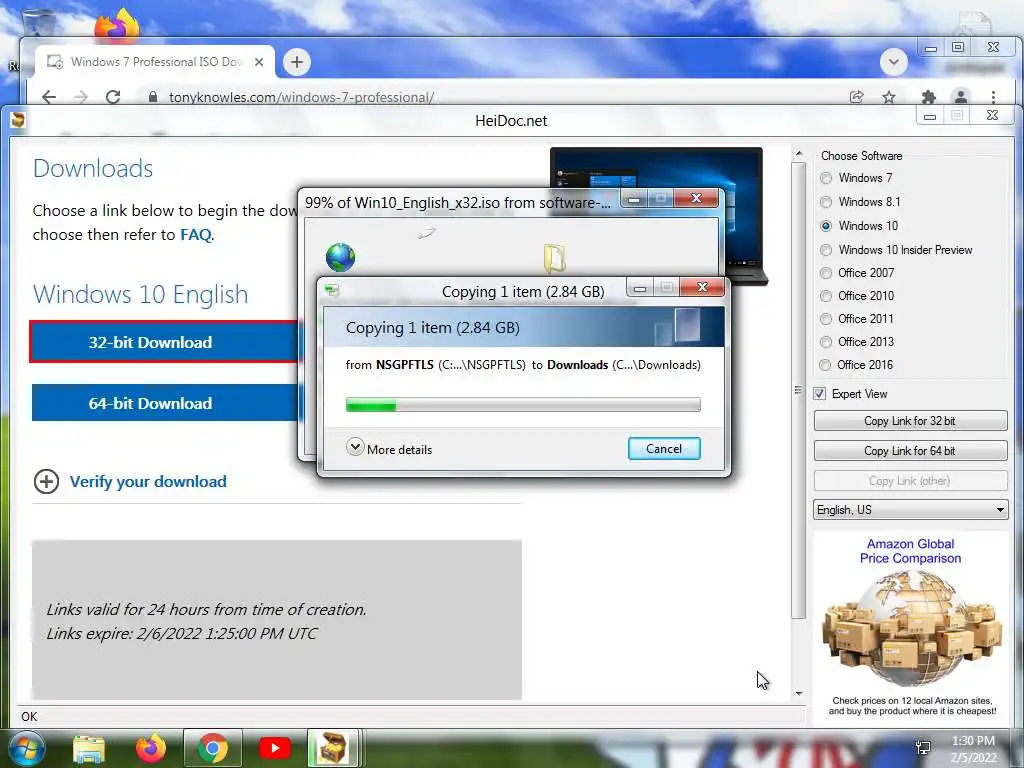Open the Chrome extensions puzzle icon
Image resolution: width=1024 pixels, height=768 pixels.
(928, 97)
